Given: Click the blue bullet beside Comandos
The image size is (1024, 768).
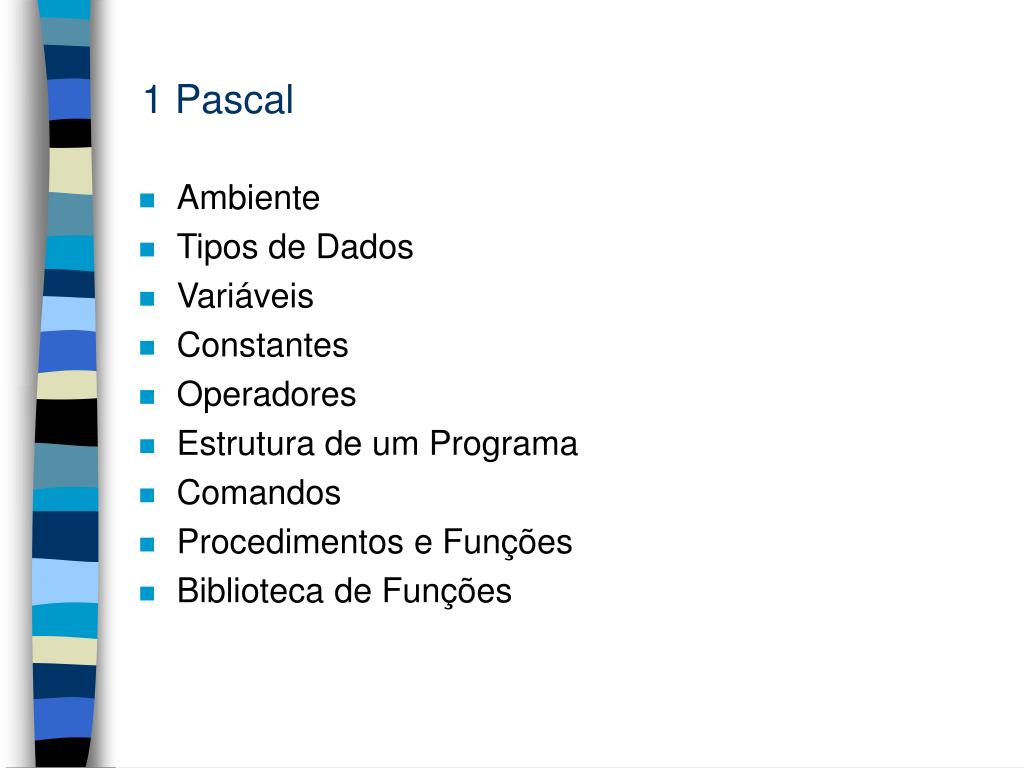Looking at the screenshot, I should coord(147,495).
